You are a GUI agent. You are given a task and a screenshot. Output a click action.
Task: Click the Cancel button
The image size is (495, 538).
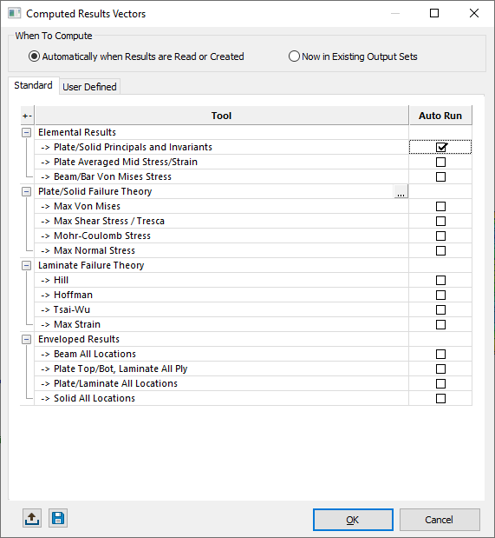pyautogui.click(x=439, y=519)
